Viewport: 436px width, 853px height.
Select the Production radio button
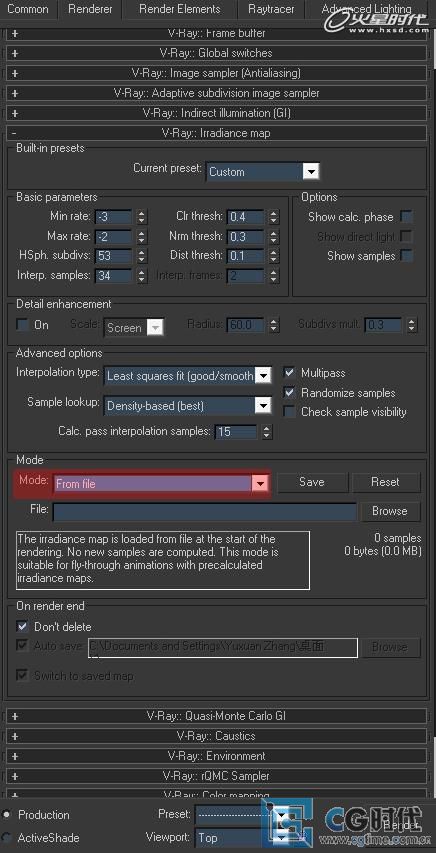click(6, 815)
